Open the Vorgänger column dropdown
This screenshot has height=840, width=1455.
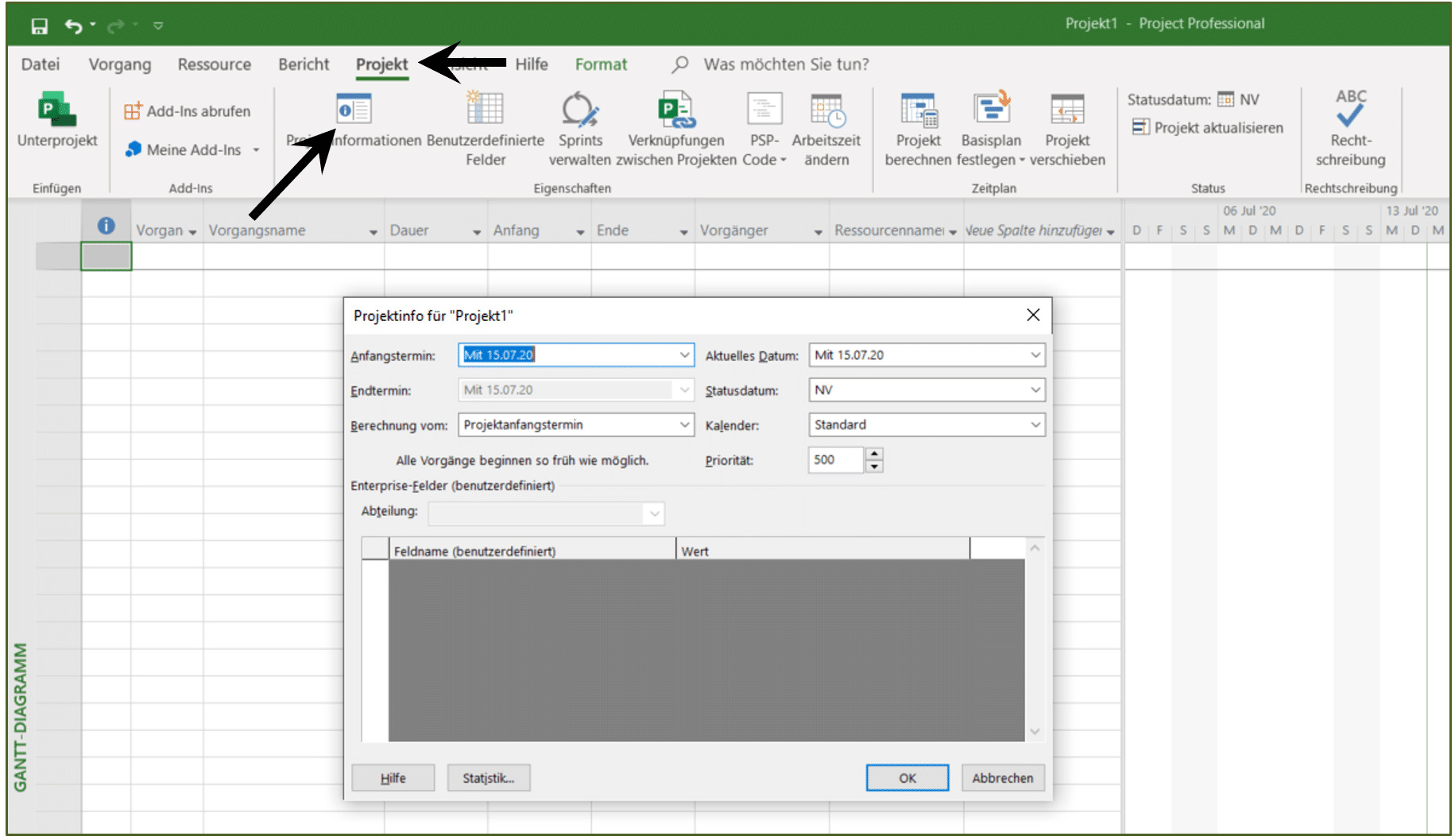click(818, 232)
